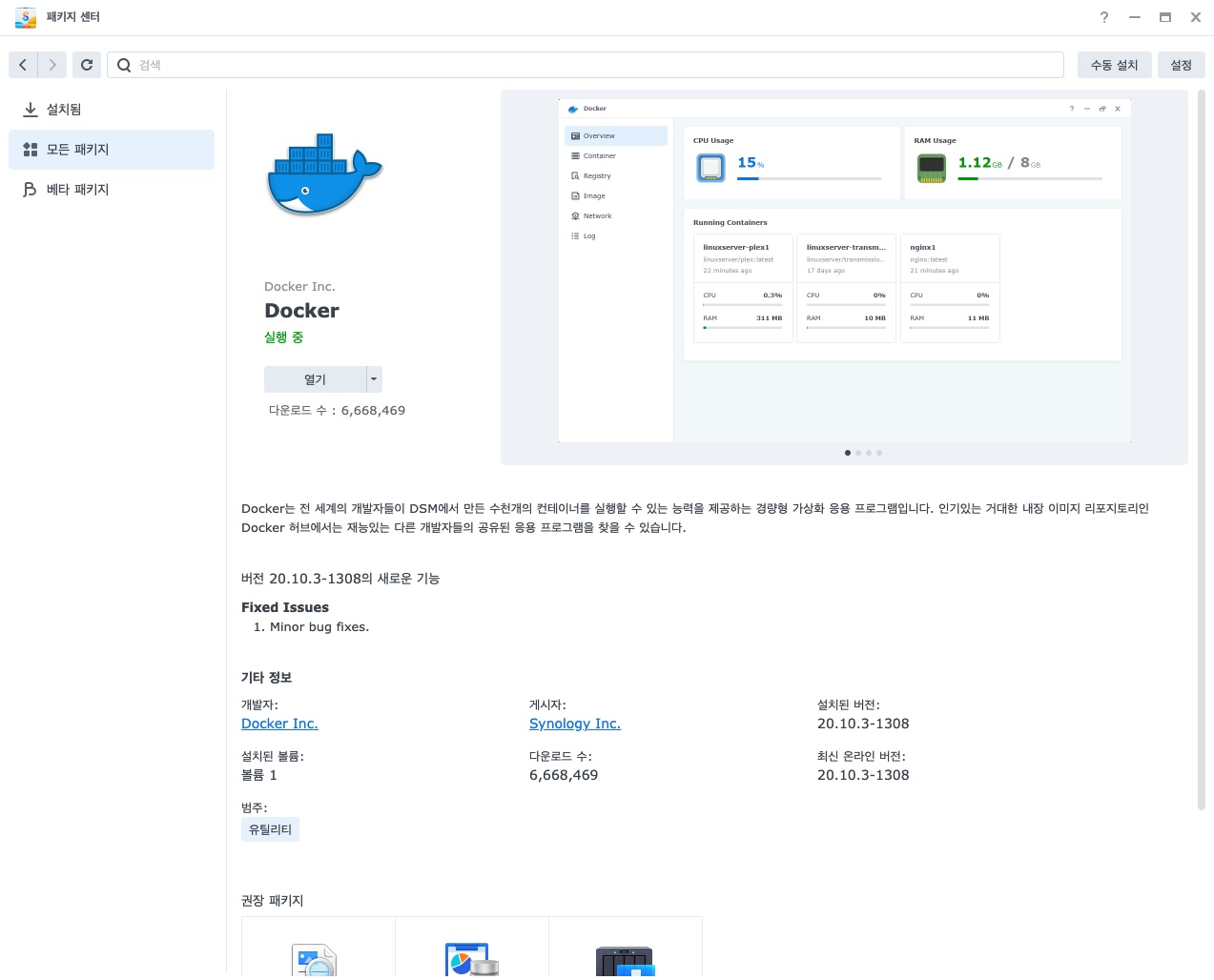Click the 패키지 센터 app icon in title bar
The image size is (1214, 980).
coord(26,17)
